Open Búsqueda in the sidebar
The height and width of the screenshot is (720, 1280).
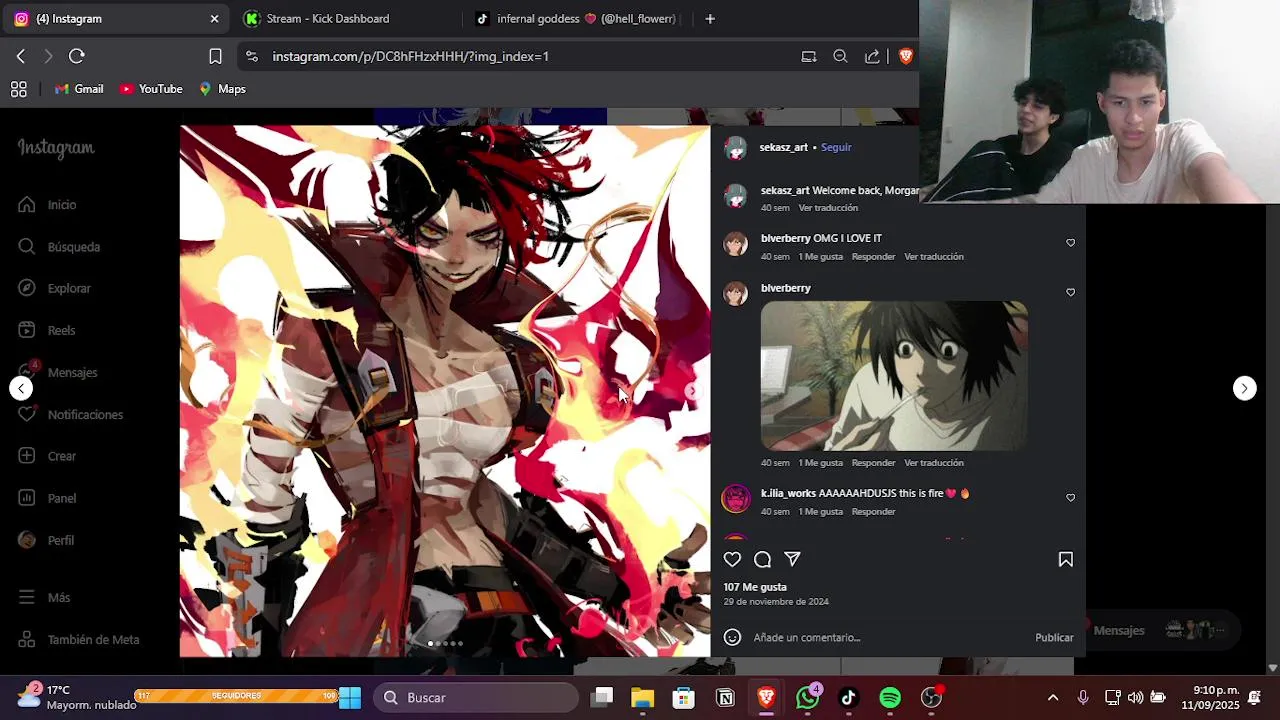pos(59,246)
